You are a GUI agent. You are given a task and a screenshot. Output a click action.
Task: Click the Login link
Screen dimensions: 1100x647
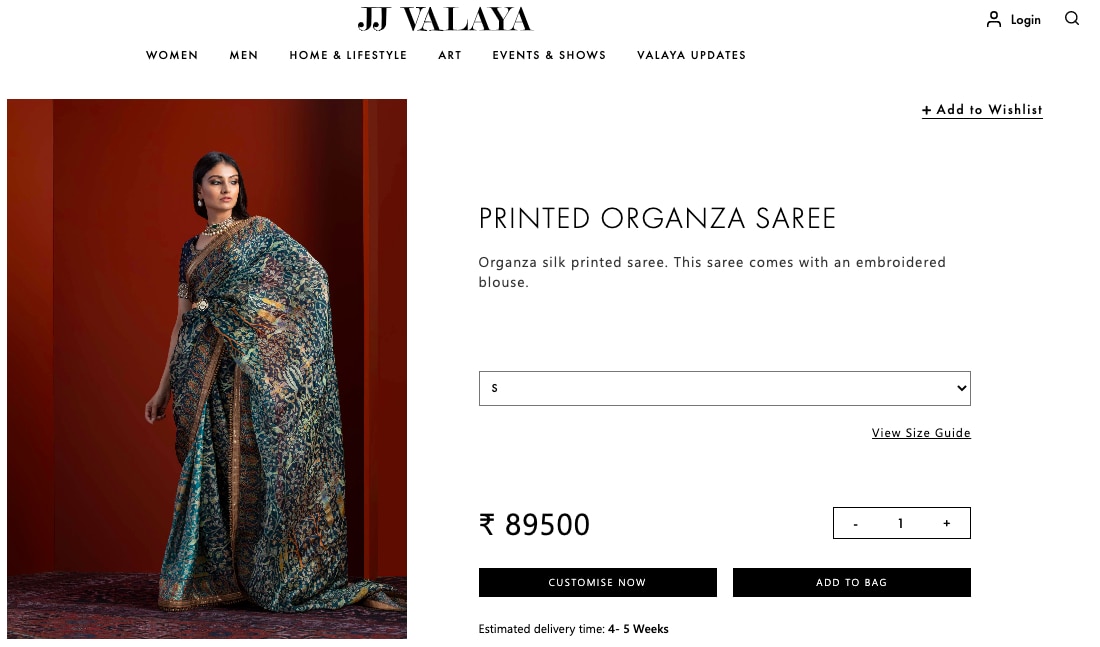[x=1026, y=20]
